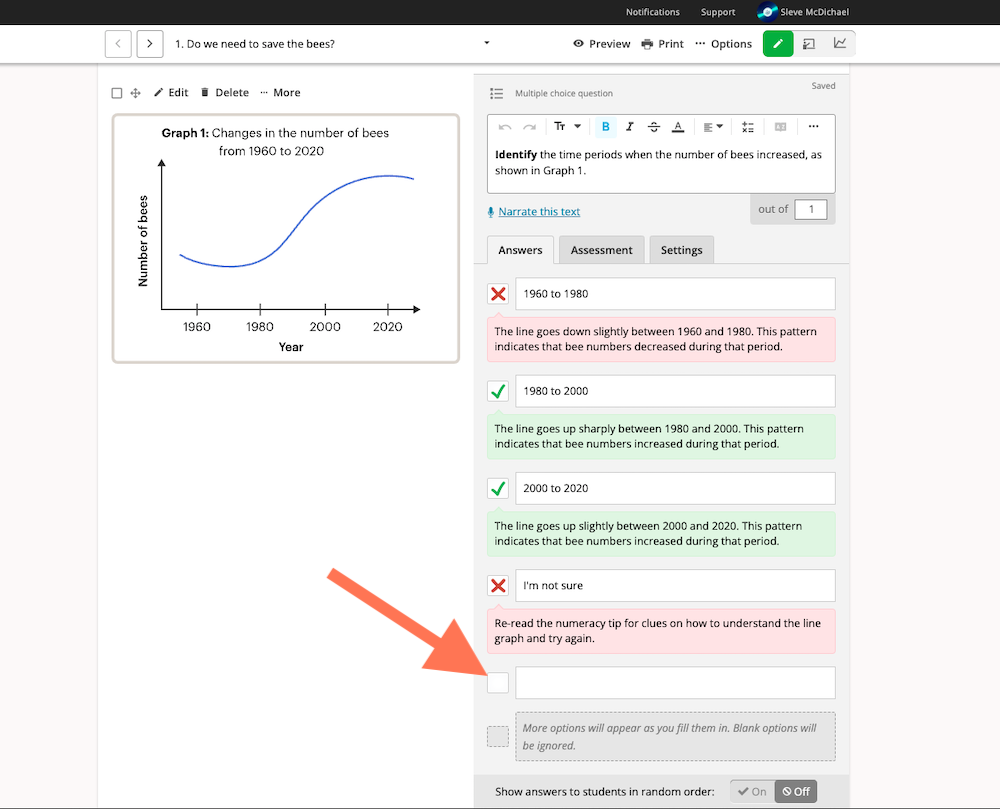Turn random answer order On
The height and width of the screenshot is (809, 1000).
[753, 792]
